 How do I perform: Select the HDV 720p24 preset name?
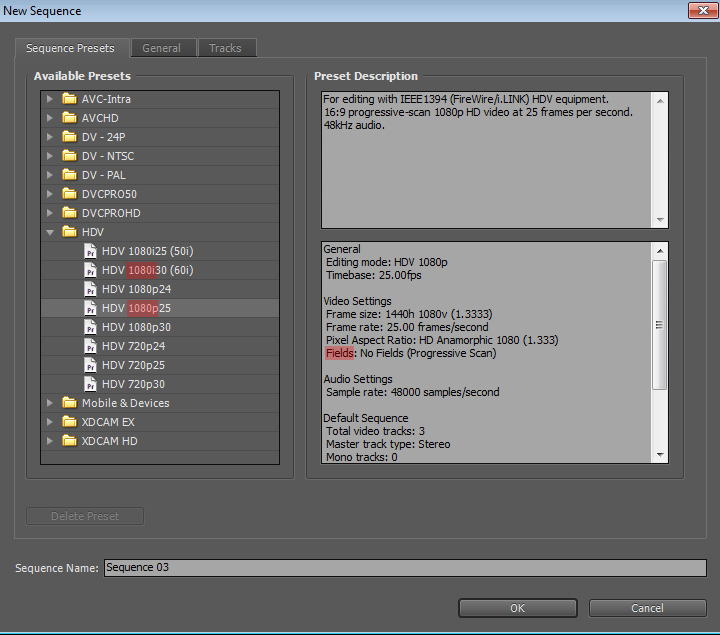(133, 346)
